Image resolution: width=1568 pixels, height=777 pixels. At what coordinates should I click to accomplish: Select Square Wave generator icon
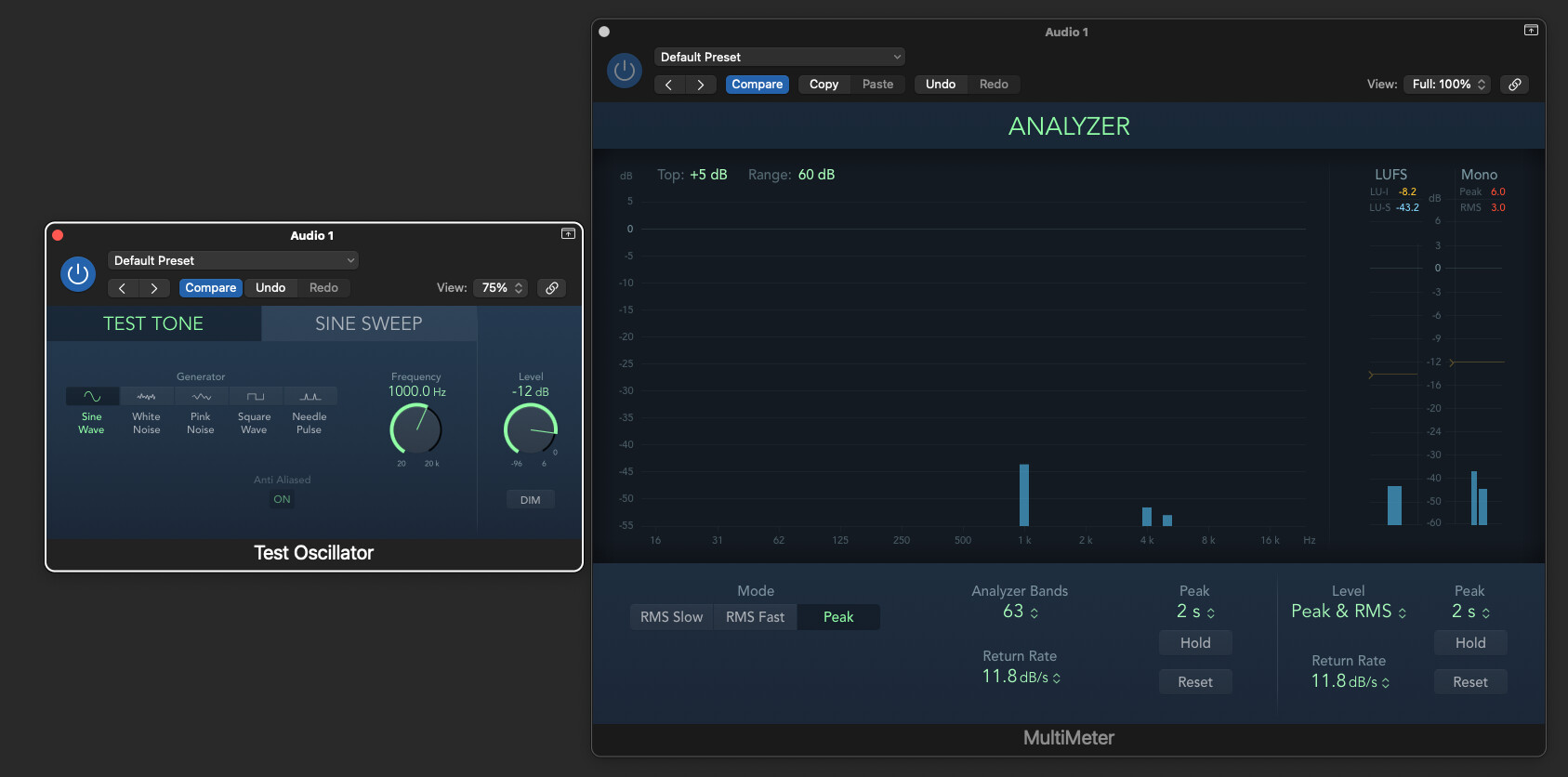(255, 397)
